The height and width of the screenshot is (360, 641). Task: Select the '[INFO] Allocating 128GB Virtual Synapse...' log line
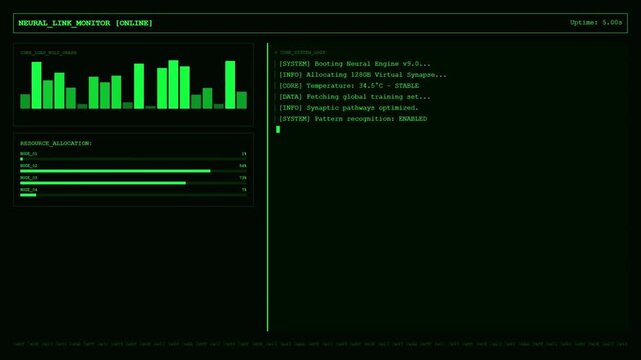[363, 75]
